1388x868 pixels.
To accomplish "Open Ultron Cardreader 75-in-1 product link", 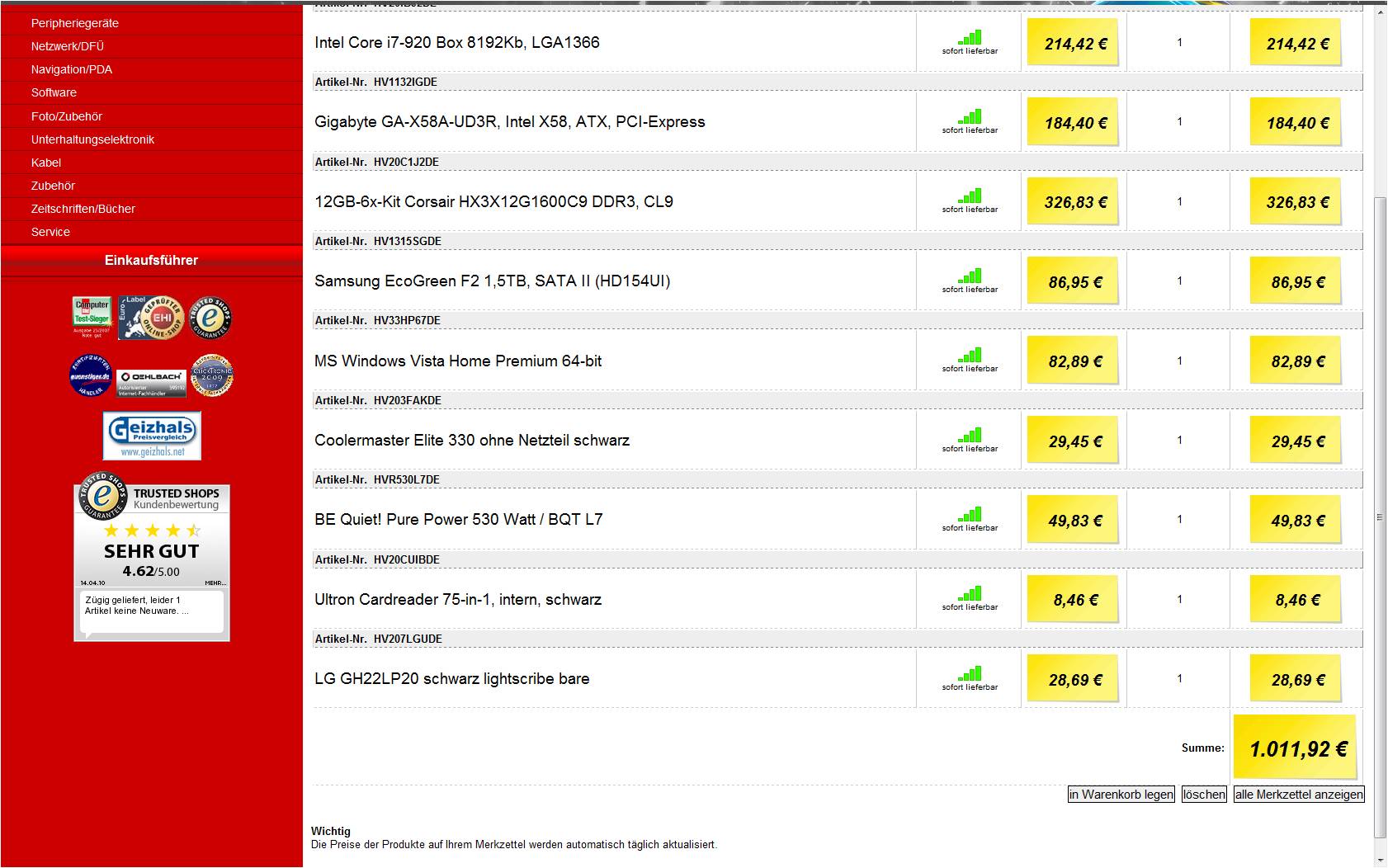I will pos(458,600).
